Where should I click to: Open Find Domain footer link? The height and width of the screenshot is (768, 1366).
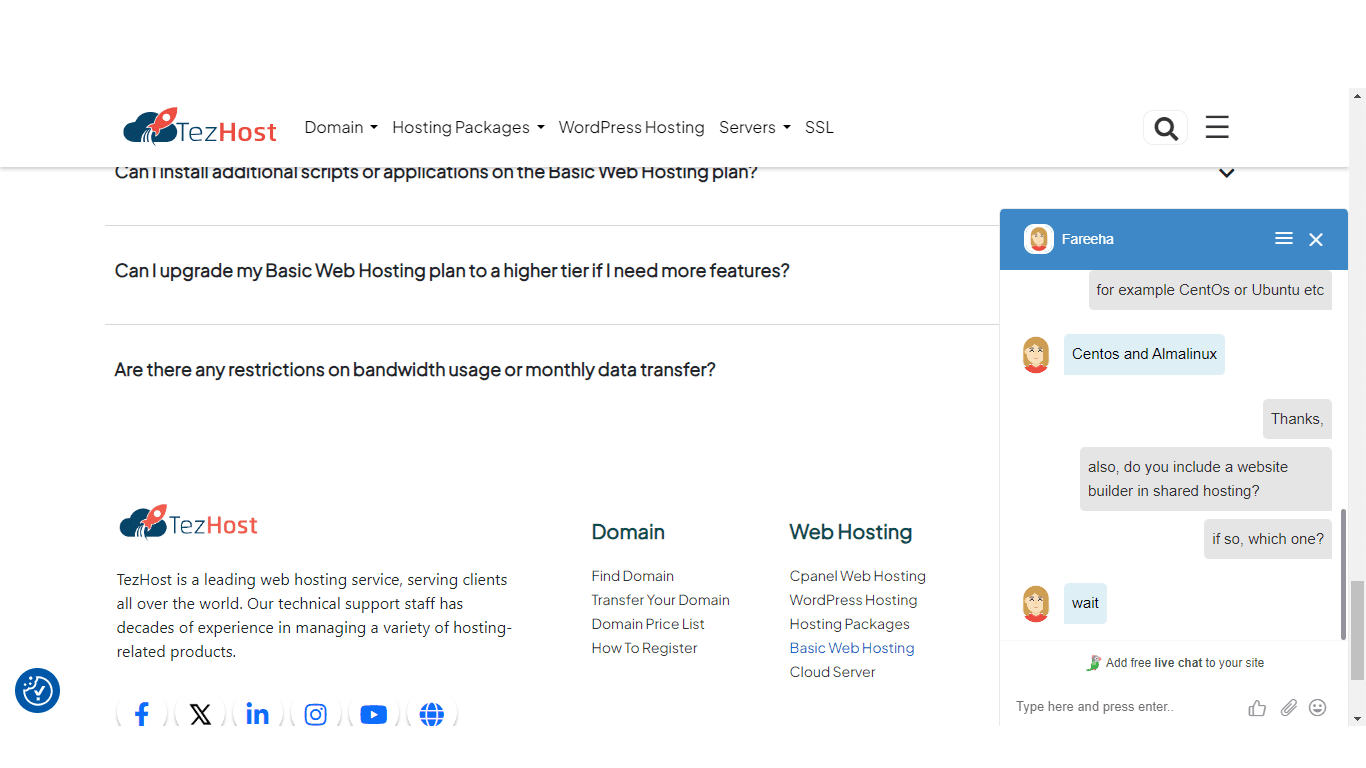click(x=633, y=576)
